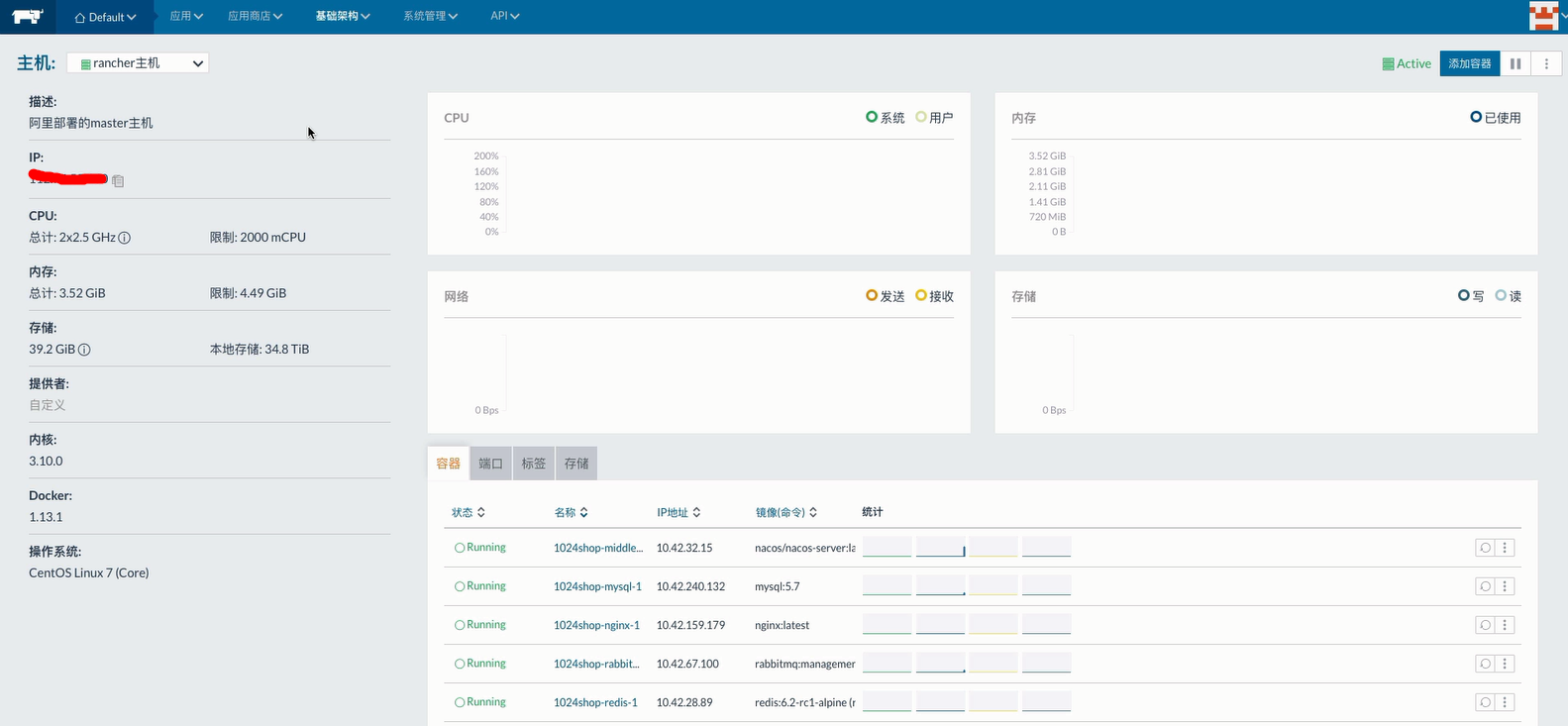Switch to the 存储 tab

pyautogui.click(x=576, y=464)
